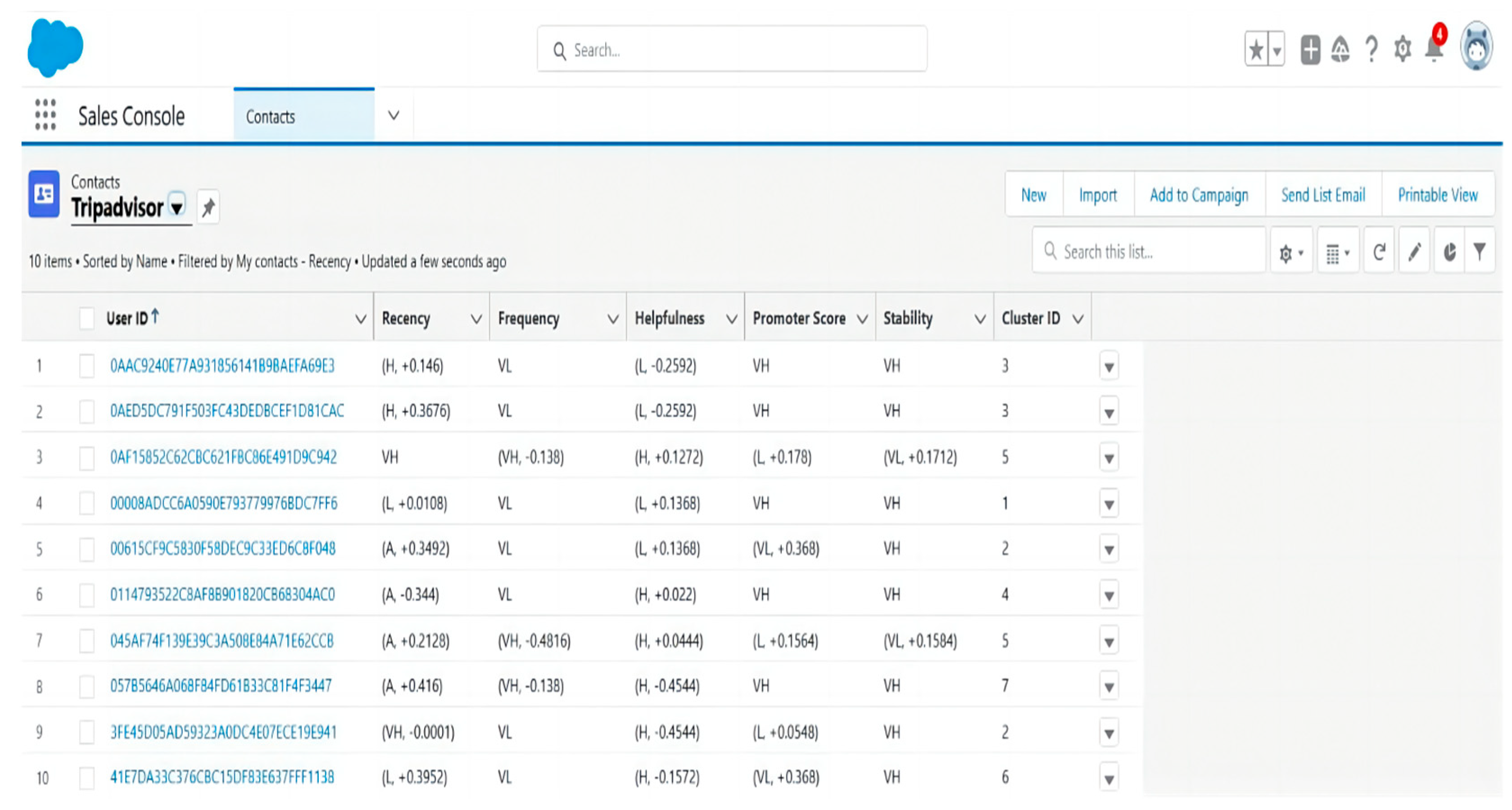The height and width of the screenshot is (810, 1512).
Task: Show charts using pie chart icon
Action: 1449,253
